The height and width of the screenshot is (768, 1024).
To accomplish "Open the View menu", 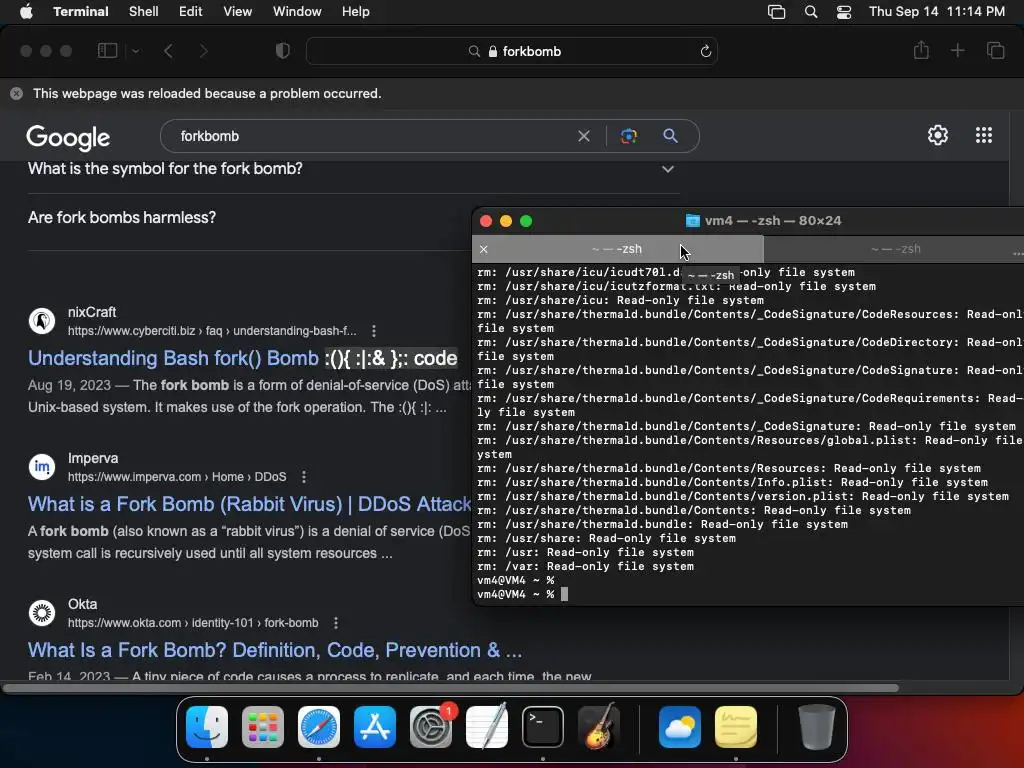I will click(x=238, y=12).
